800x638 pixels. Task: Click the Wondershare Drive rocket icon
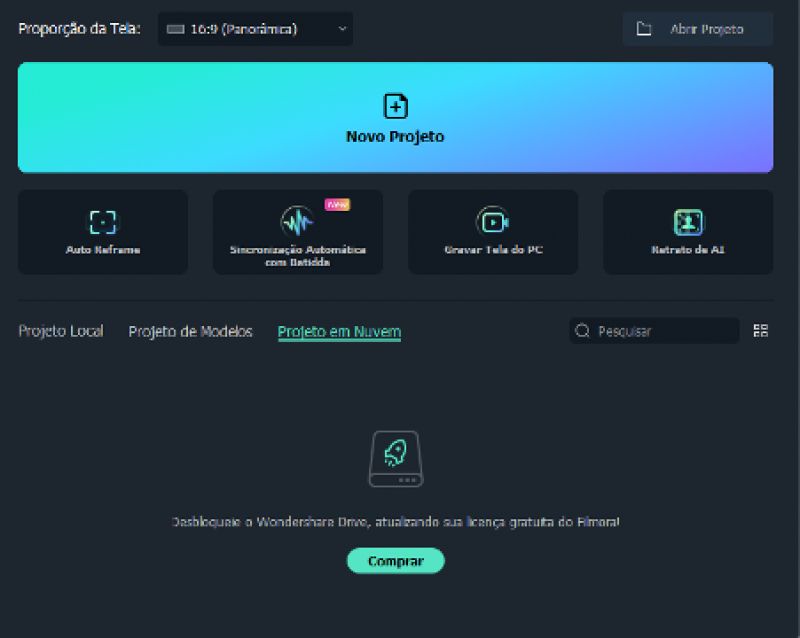[396, 458]
